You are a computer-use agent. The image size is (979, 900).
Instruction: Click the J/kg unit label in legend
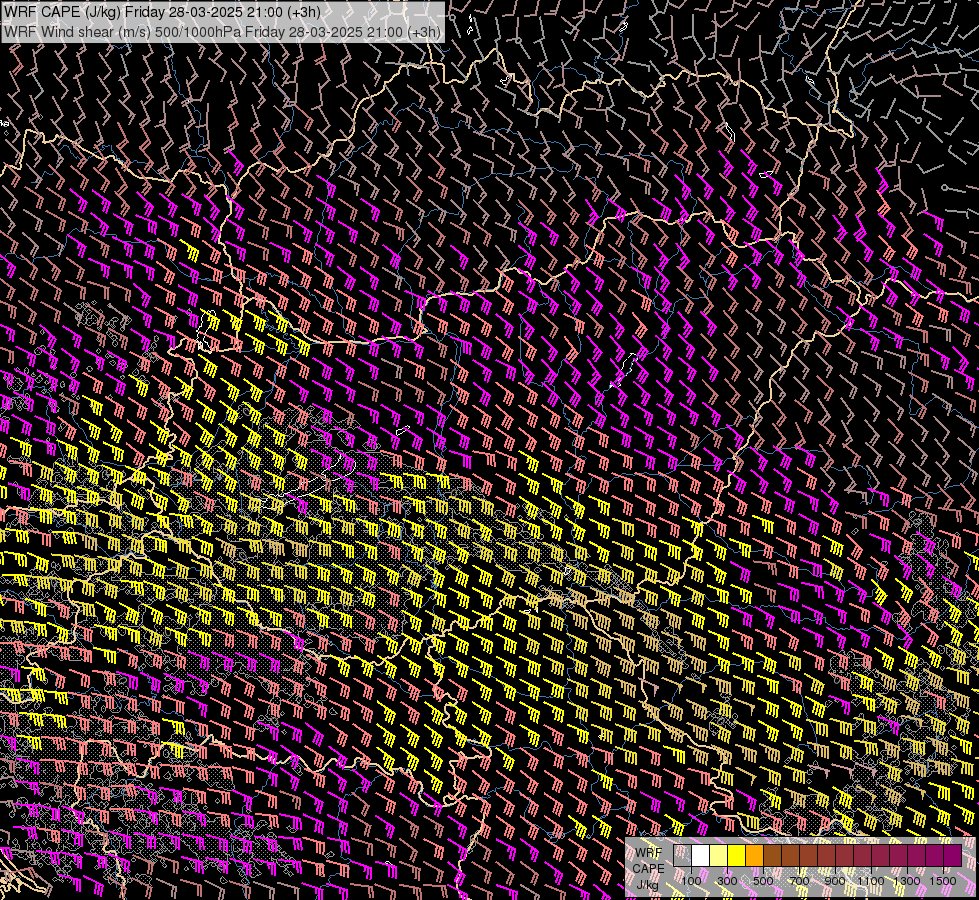[647, 885]
